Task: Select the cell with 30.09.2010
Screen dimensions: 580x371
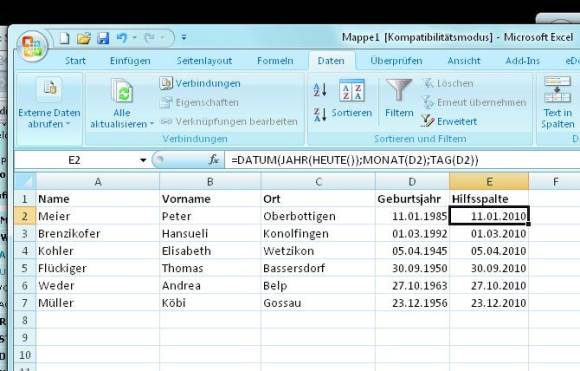Action: click(489, 268)
